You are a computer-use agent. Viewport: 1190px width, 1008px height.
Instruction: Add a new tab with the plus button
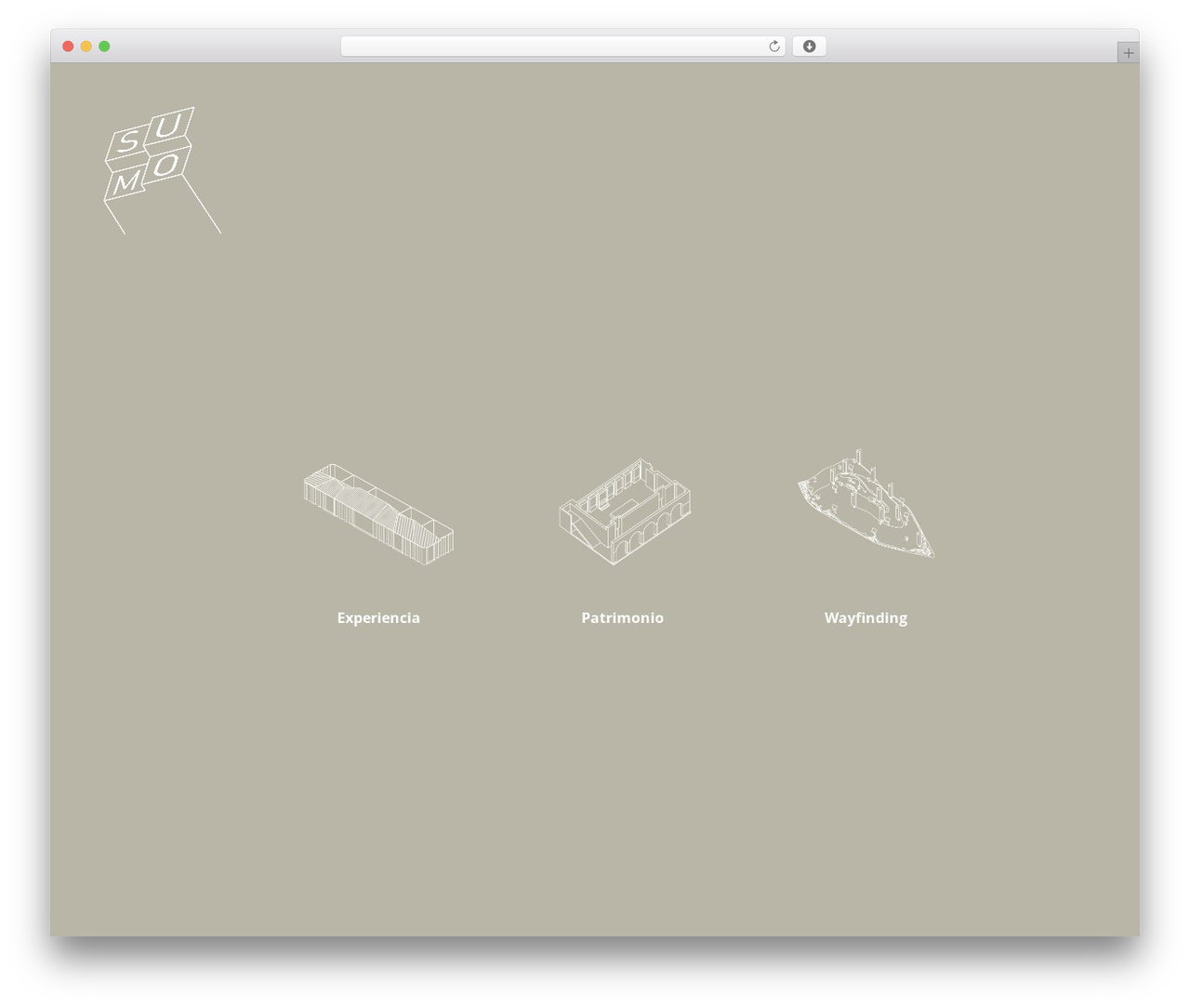pyautogui.click(x=1128, y=53)
